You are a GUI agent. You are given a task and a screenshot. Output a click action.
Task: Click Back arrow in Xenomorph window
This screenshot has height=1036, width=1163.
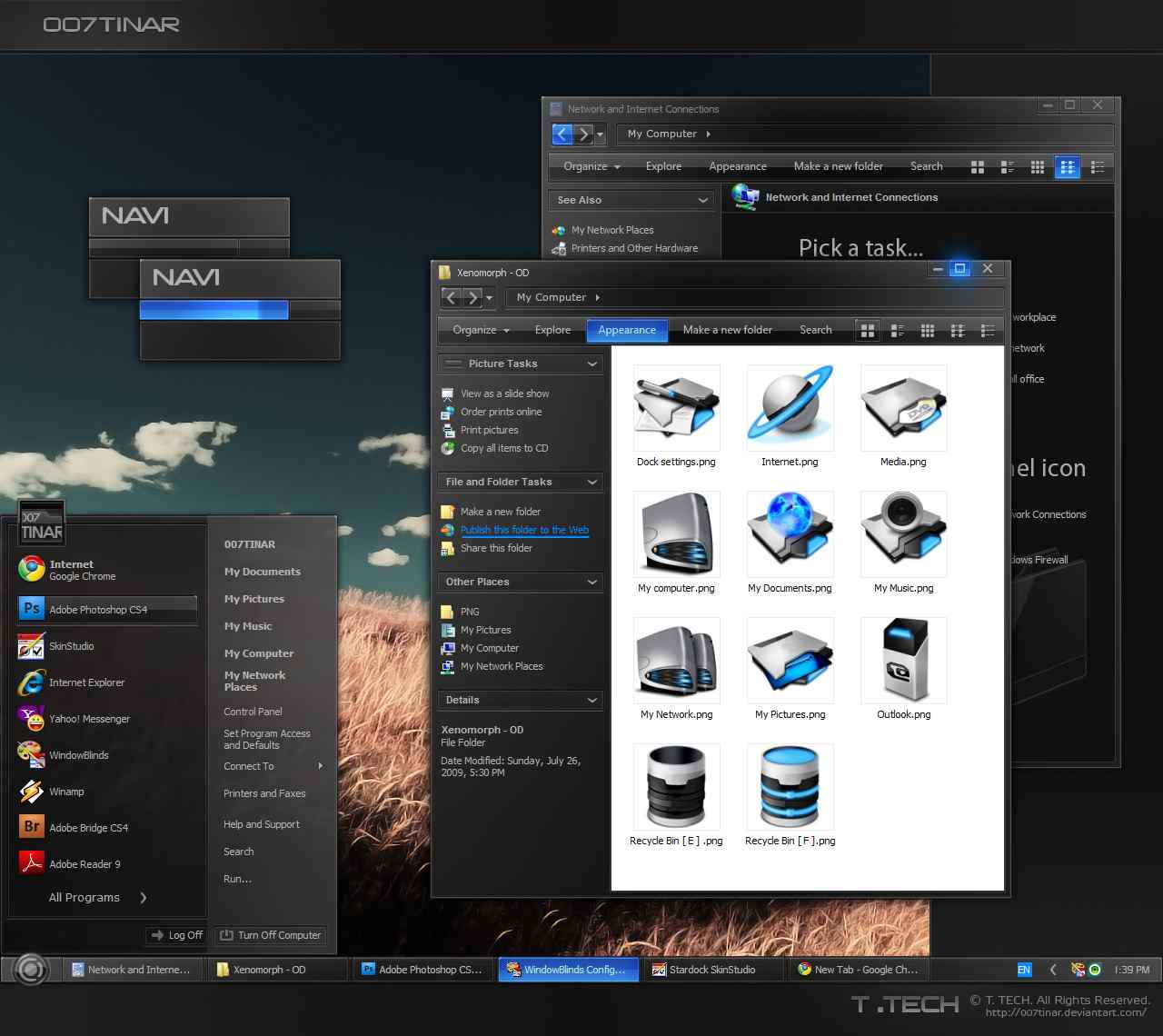[x=452, y=297]
